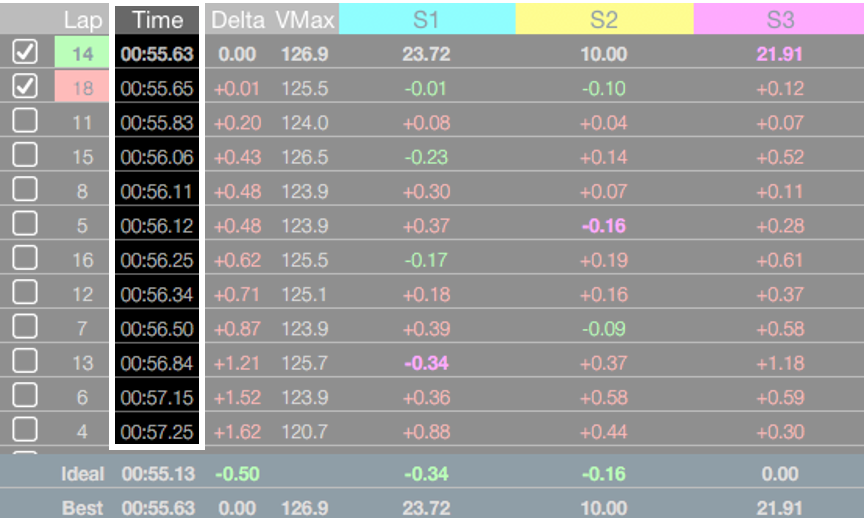
Task: Click lap time 00:56.84
Action: pyautogui.click(x=157, y=363)
